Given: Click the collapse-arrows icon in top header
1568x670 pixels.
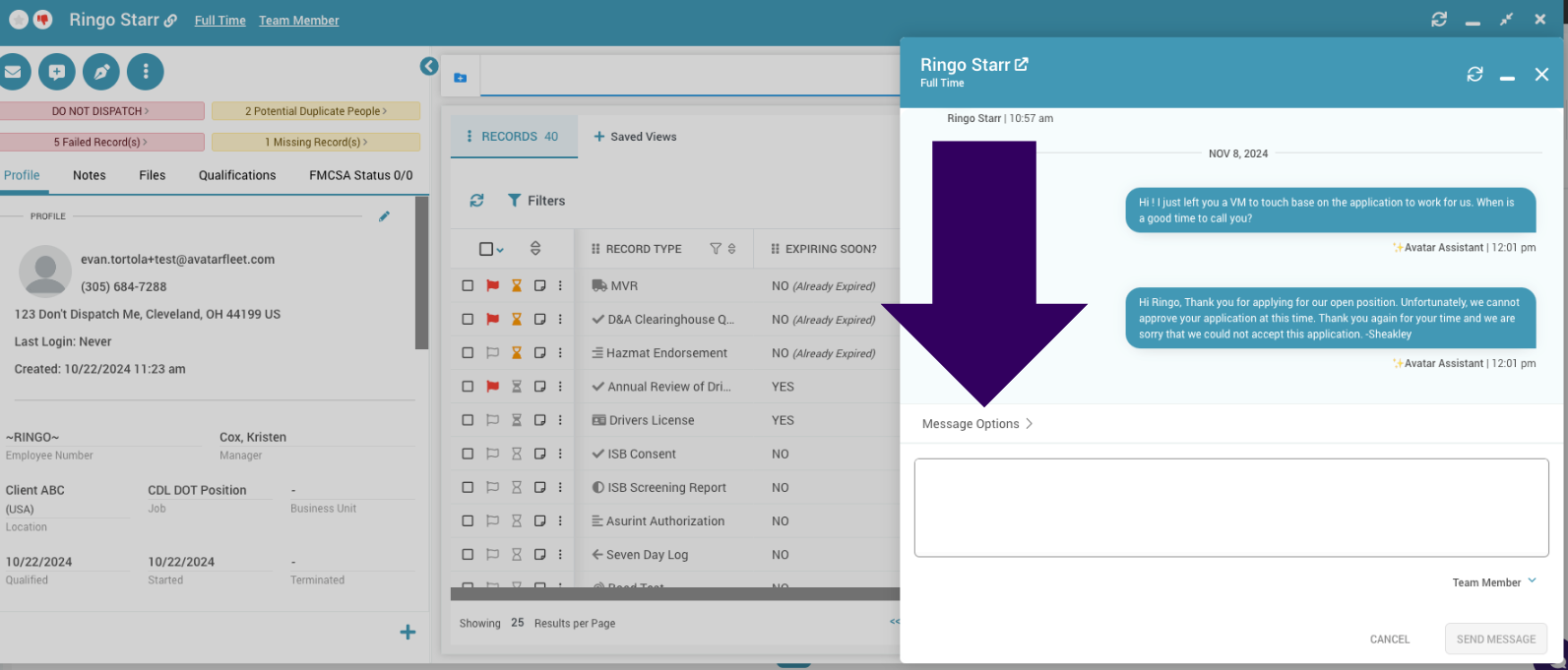Looking at the screenshot, I should (1506, 19).
